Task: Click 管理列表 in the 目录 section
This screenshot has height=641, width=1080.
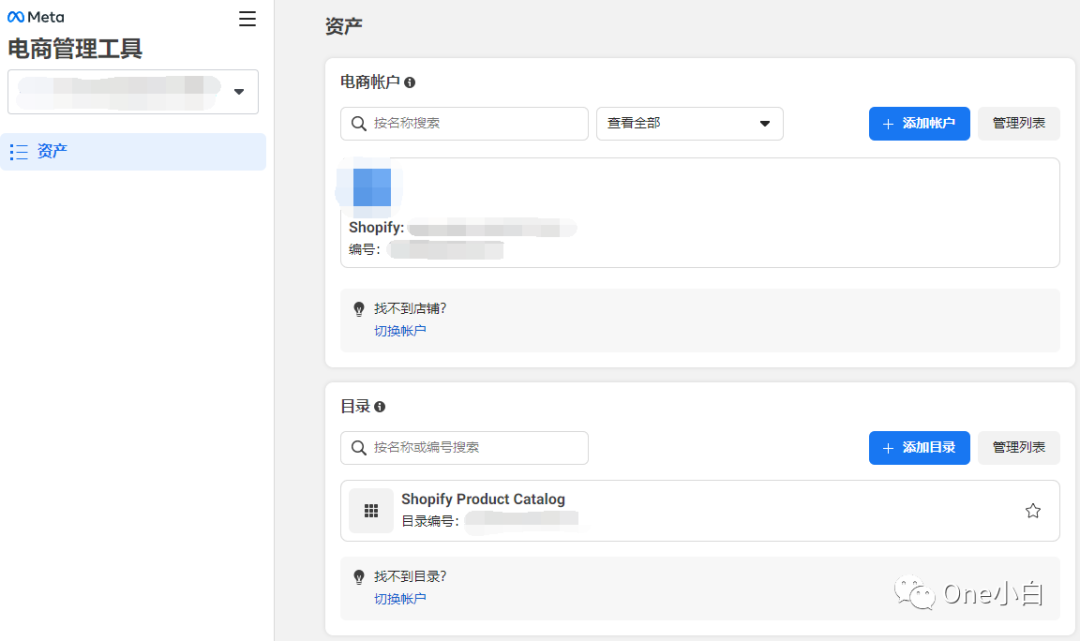Action: pyautogui.click(x=1018, y=447)
